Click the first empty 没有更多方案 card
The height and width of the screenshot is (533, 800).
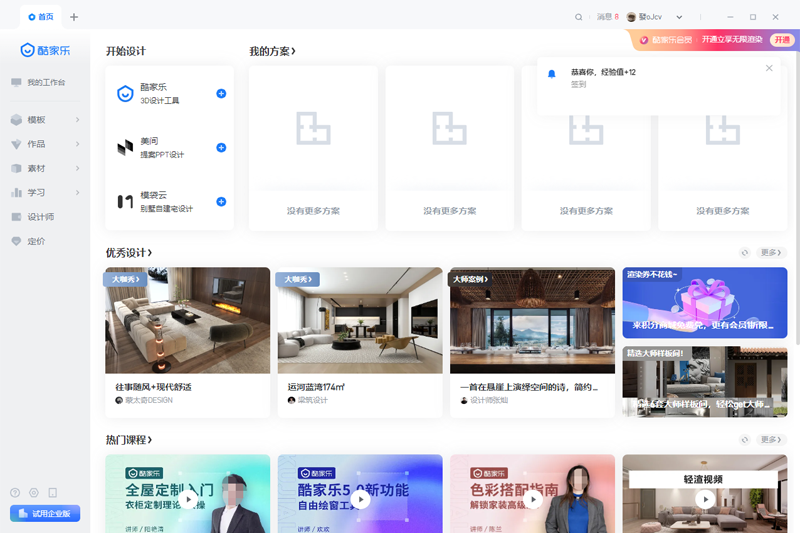[313, 148]
